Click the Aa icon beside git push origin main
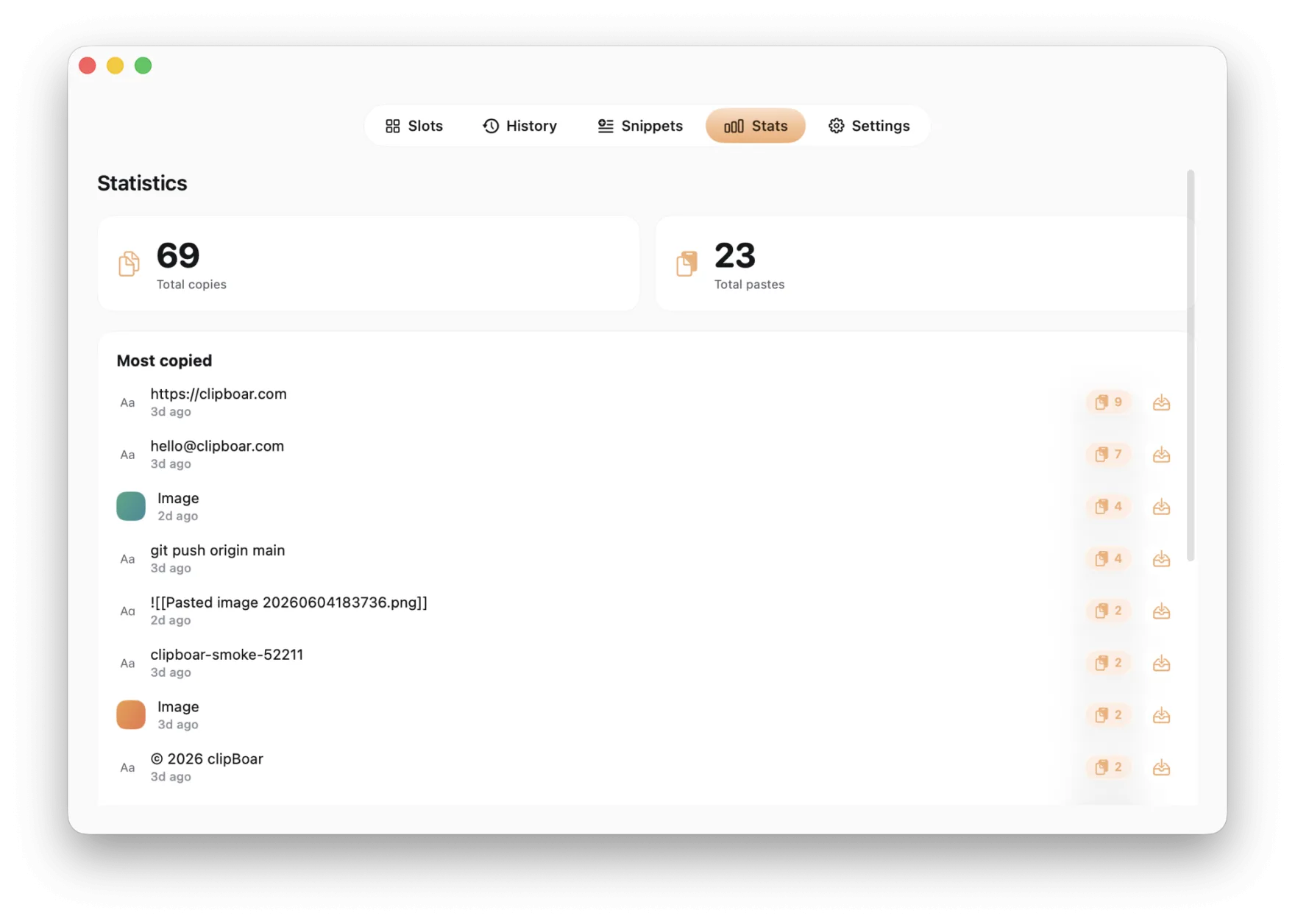1295x924 pixels. pyautogui.click(x=127, y=560)
